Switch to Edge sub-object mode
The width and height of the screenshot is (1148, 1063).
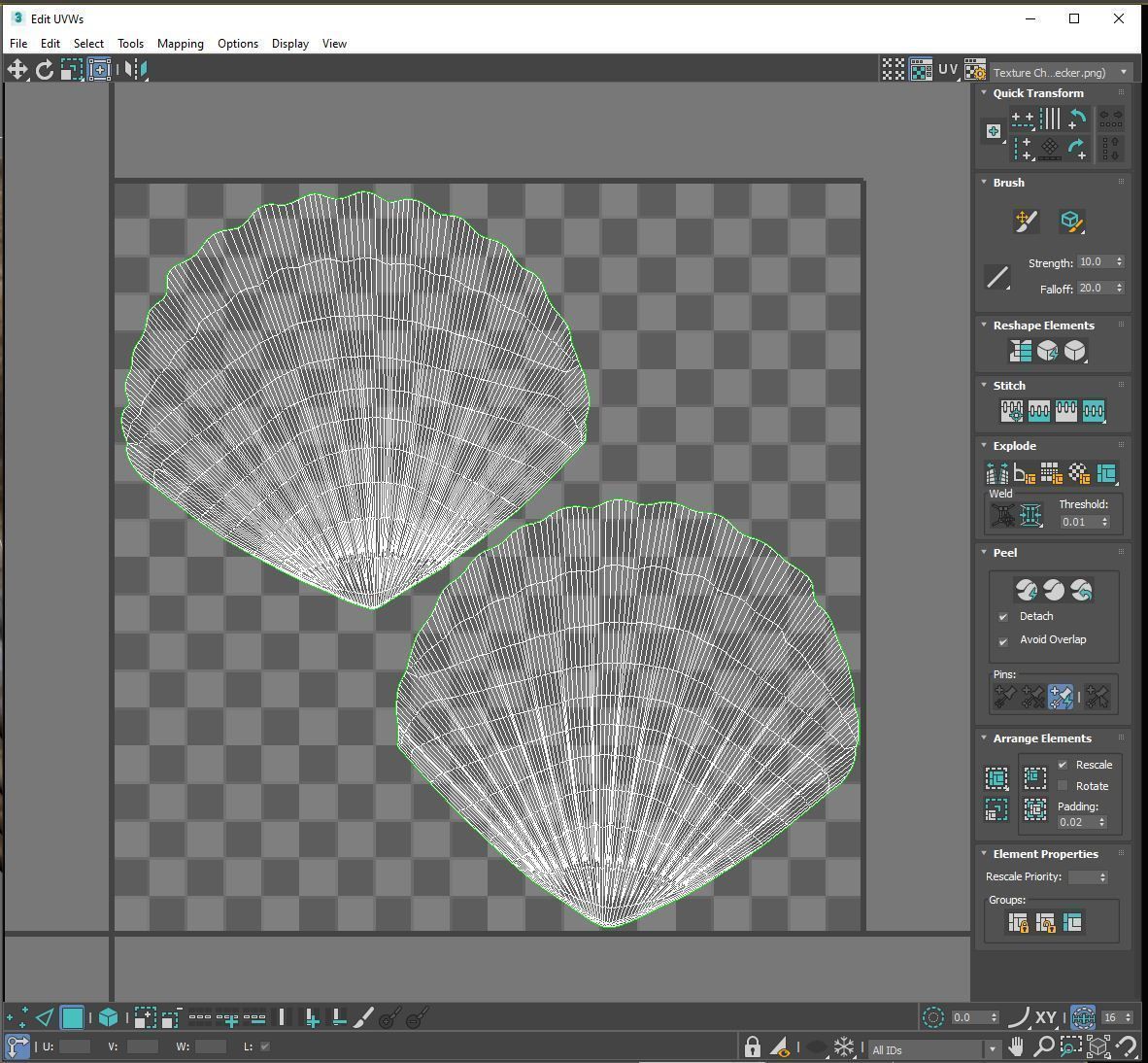45,1017
